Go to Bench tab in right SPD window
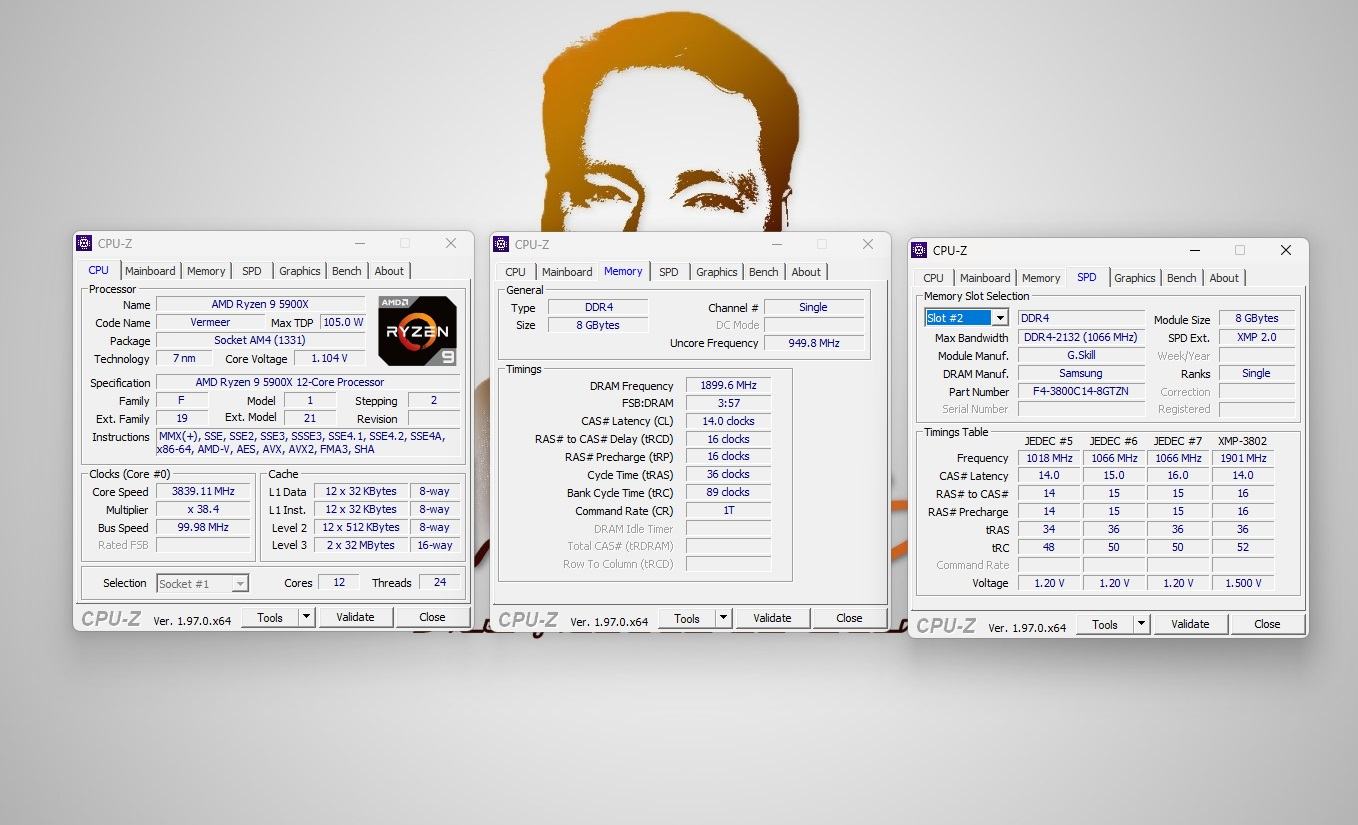 point(1182,278)
